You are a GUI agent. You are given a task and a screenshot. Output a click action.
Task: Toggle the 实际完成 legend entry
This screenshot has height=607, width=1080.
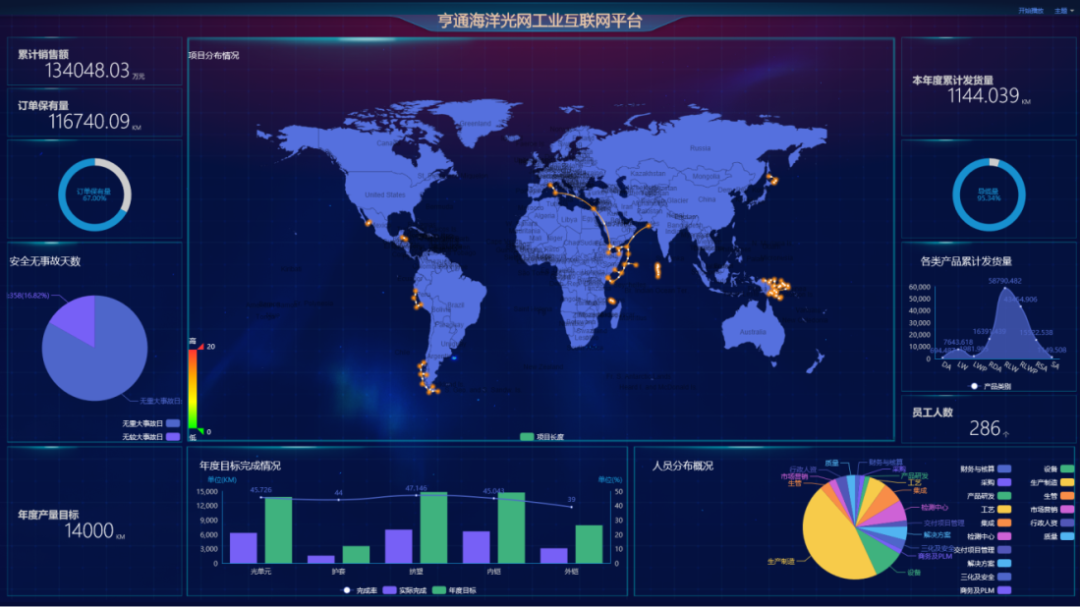404,590
